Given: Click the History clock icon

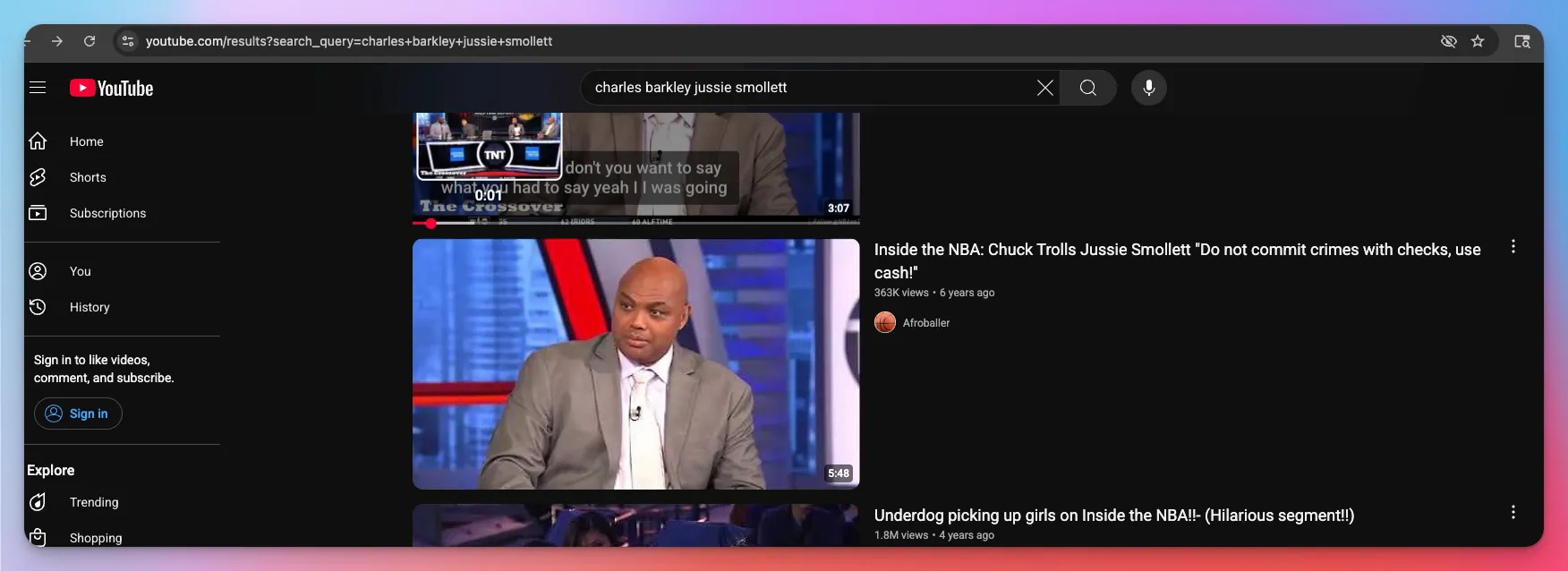Looking at the screenshot, I should point(38,307).
